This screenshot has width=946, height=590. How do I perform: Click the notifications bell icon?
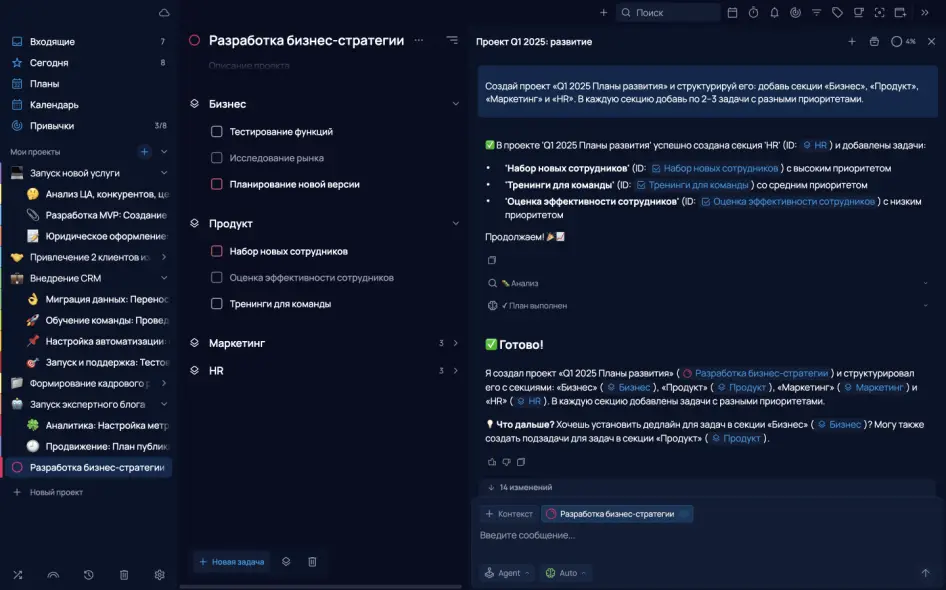[773, 13]
